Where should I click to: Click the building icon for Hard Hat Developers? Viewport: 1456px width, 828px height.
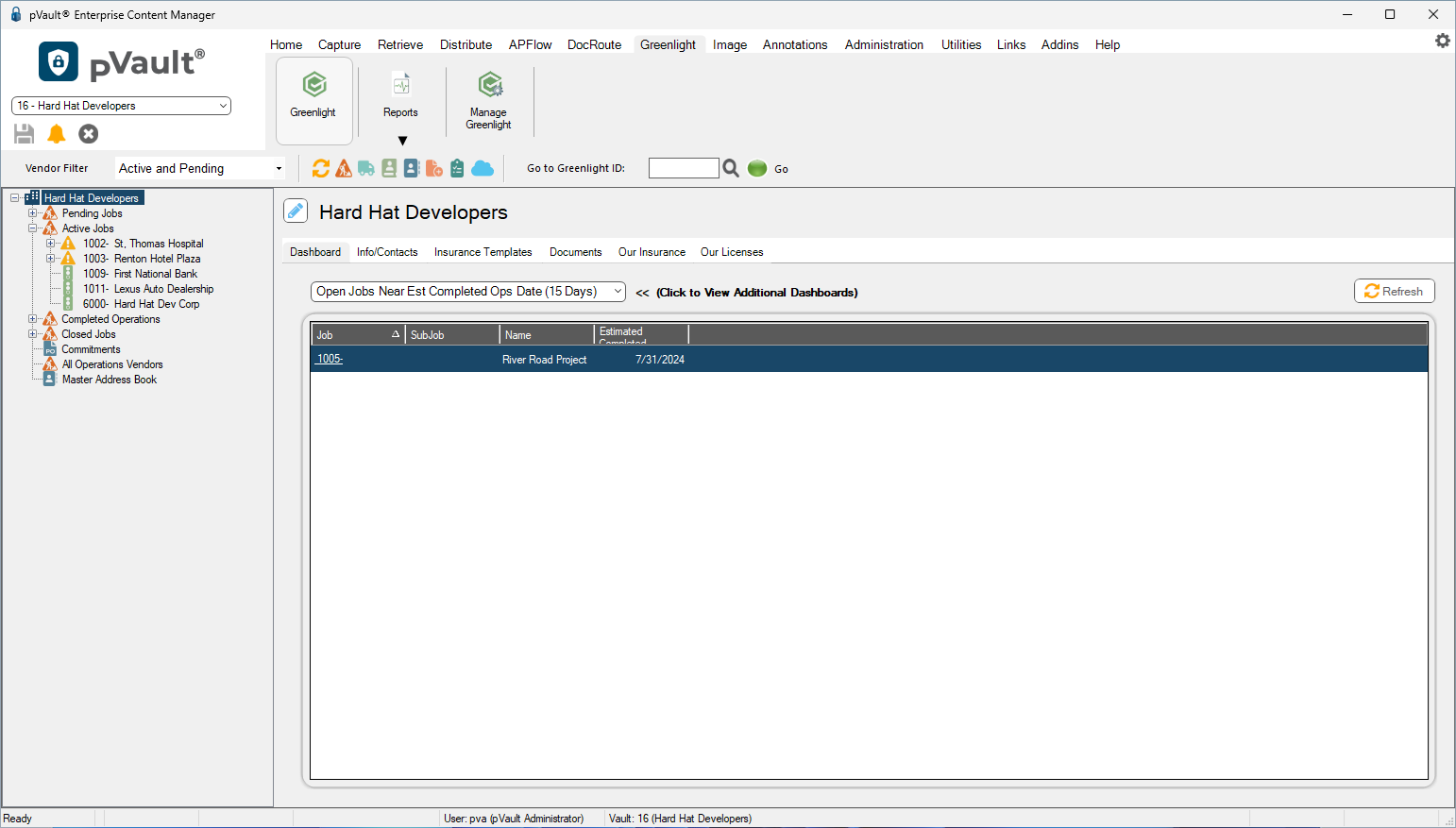pos(32,197)
